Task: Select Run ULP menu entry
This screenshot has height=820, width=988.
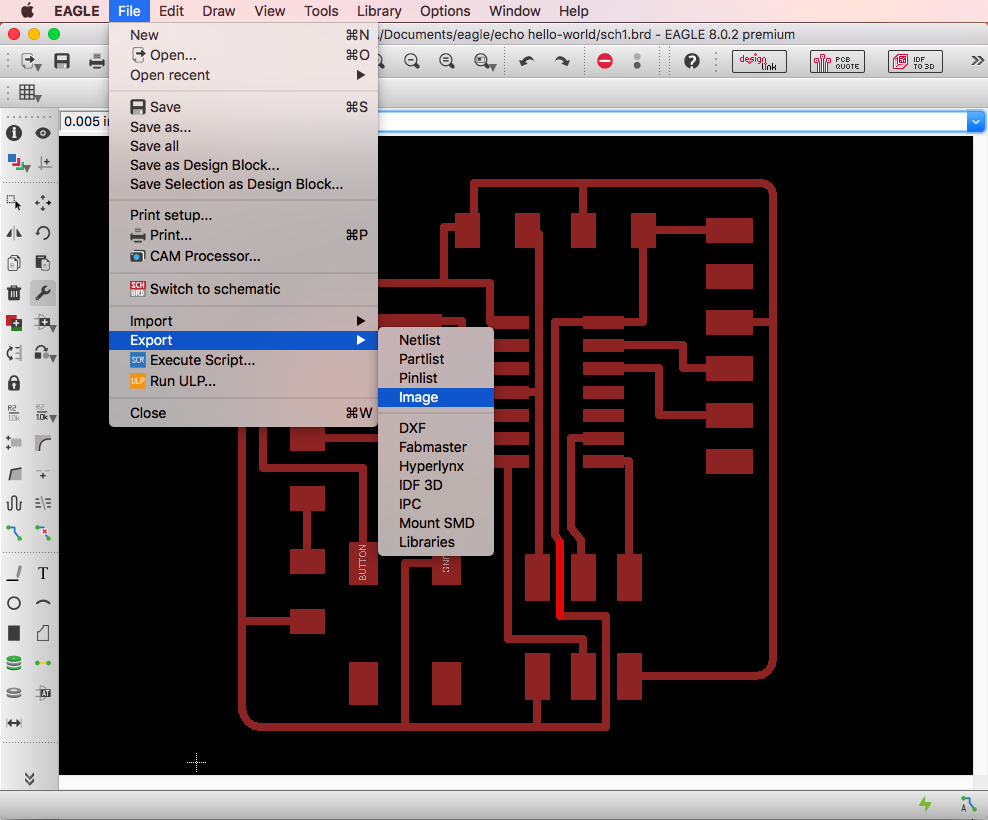Action: (243, 381)
